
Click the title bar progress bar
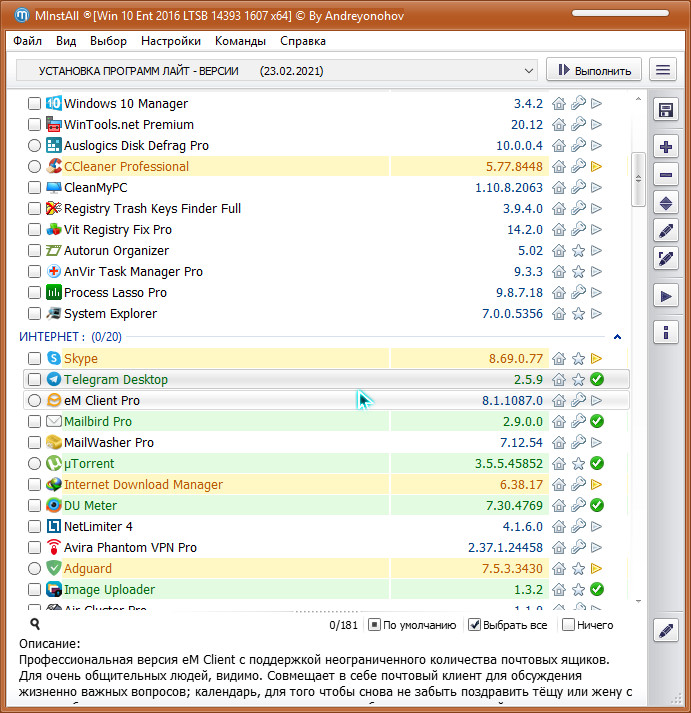[x=620, y=13]
